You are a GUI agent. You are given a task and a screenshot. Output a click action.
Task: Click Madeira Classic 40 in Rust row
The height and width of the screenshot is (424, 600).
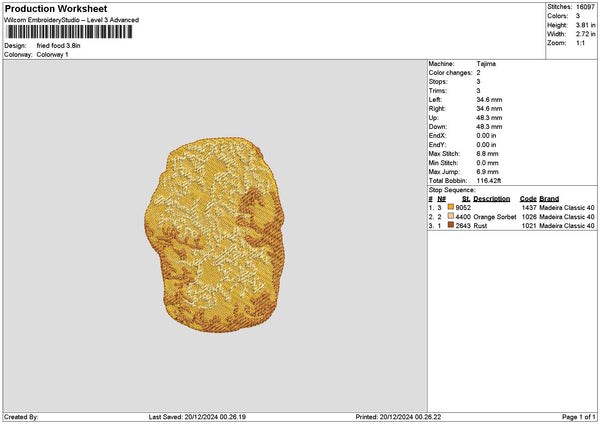(x=567, y=226)
